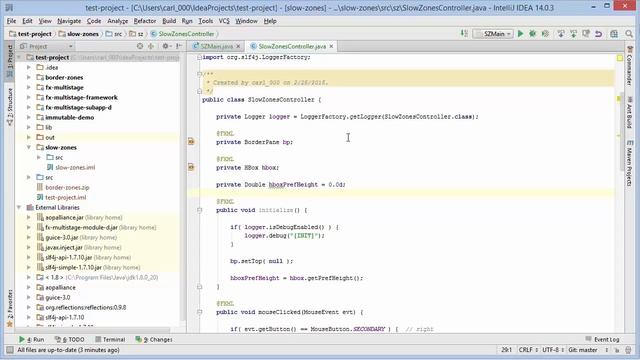Open Project panel settings gear

click(x=166, y=46)
